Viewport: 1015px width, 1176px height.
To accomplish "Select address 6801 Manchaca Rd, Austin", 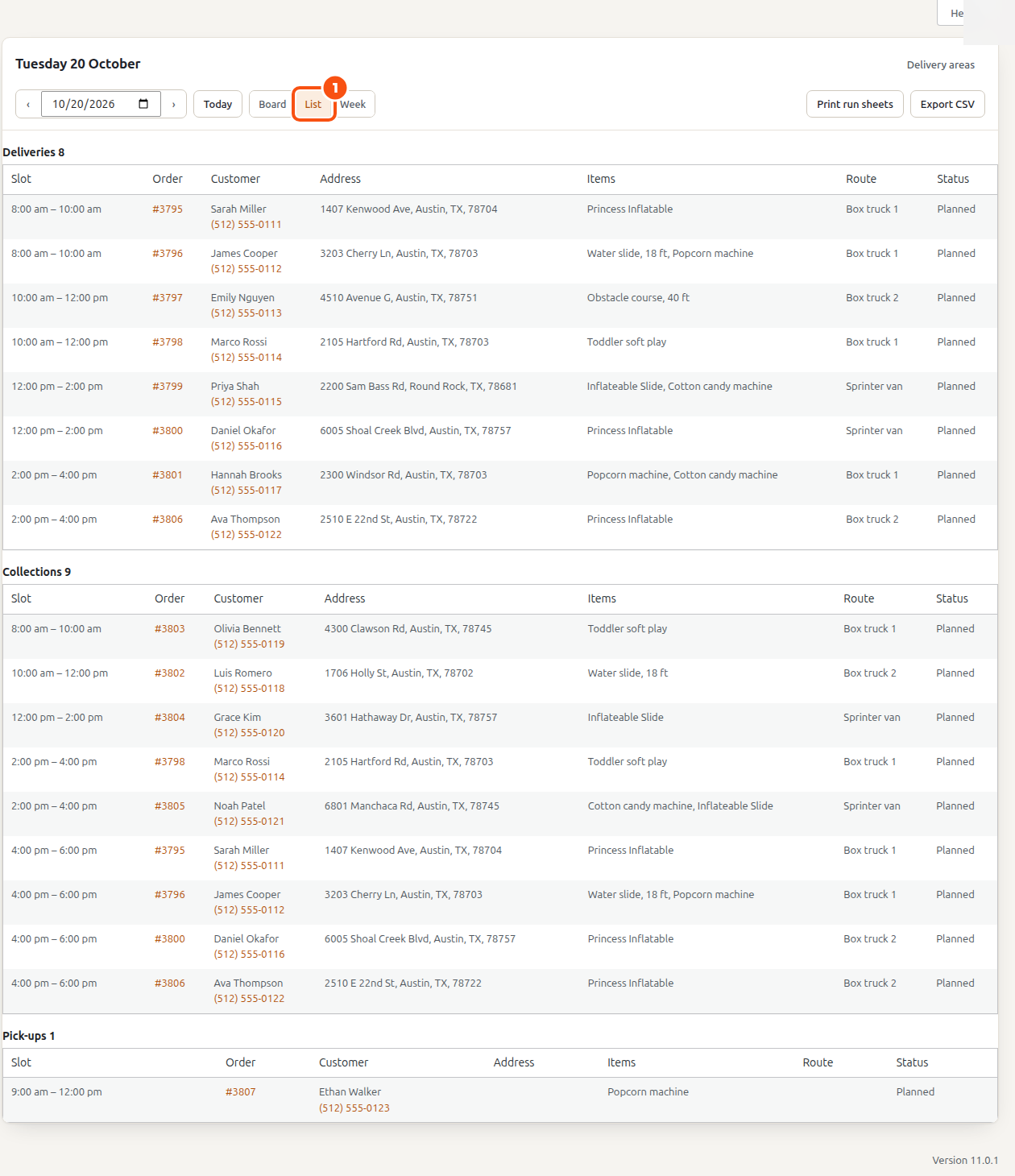I will (412, 805).
